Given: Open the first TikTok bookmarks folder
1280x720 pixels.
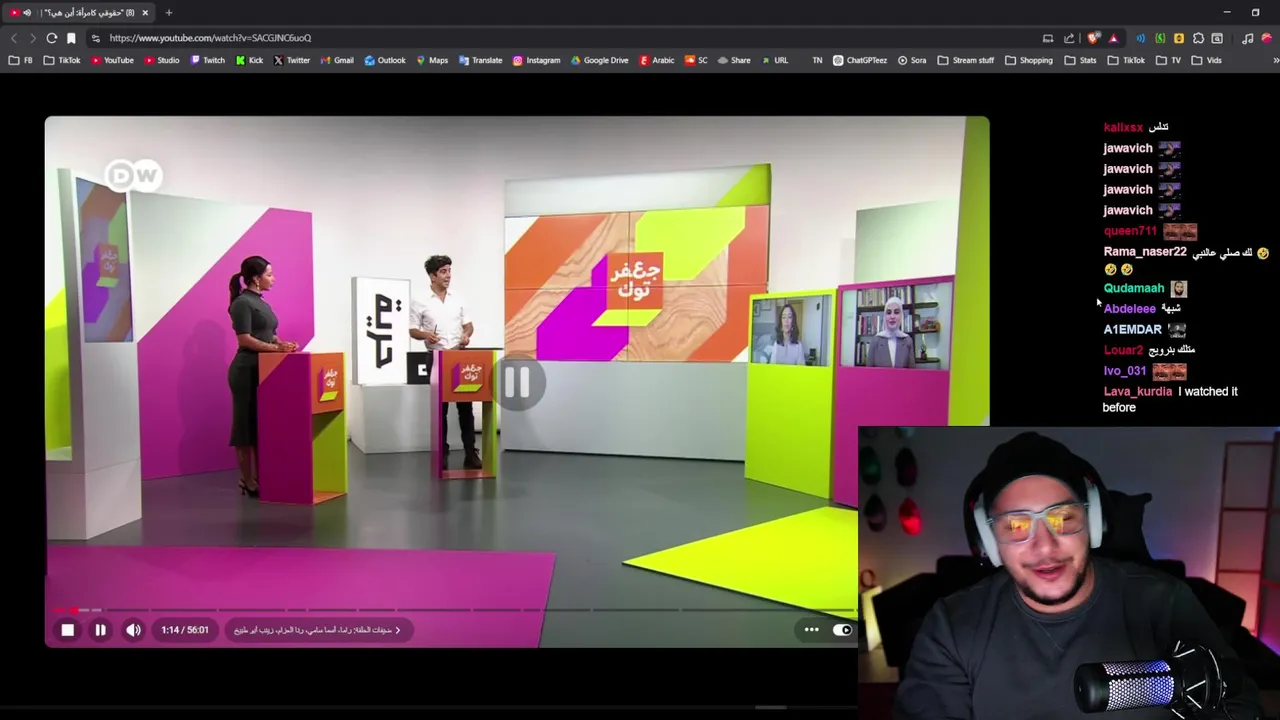Looking at the screenshot, I should [x=62, y=60].
